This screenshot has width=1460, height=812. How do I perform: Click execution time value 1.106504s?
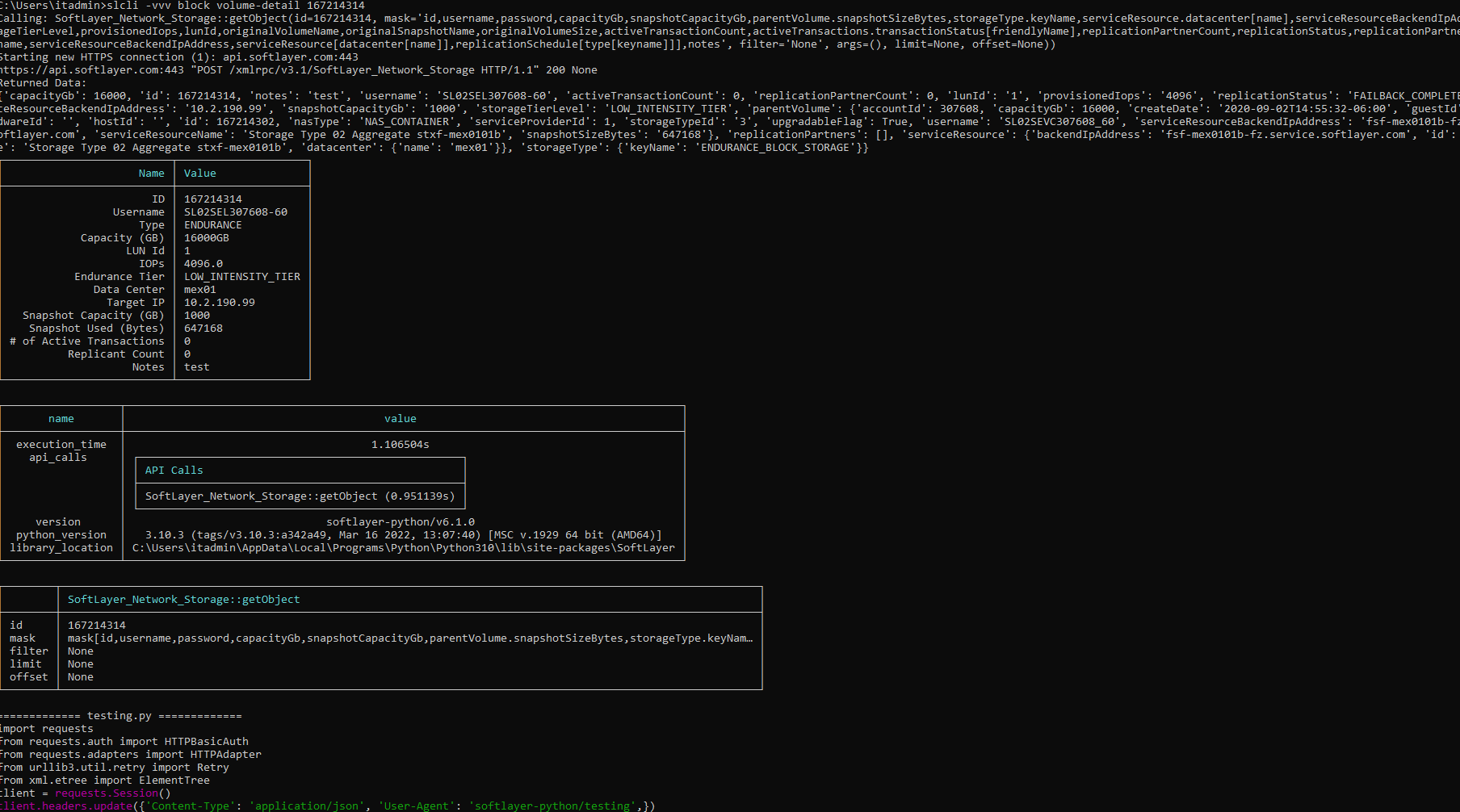[x=401, y=445]
